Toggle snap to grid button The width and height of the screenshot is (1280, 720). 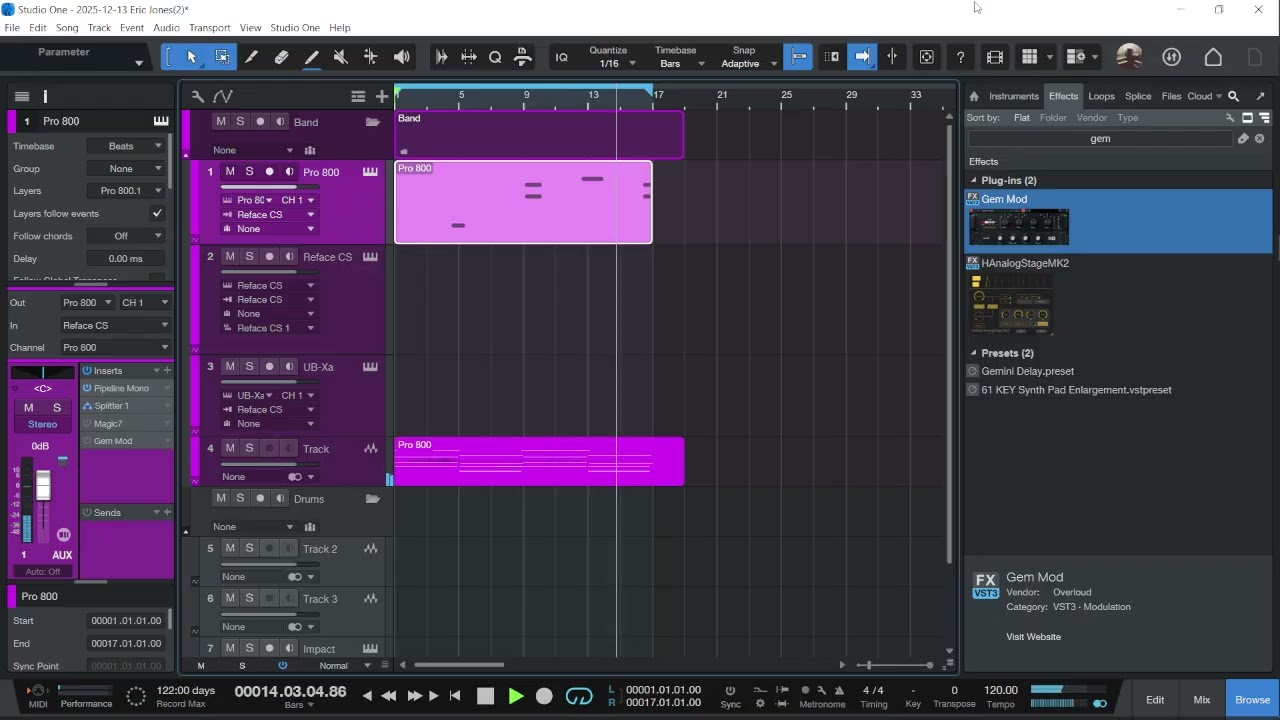click(x=799, y=57)
